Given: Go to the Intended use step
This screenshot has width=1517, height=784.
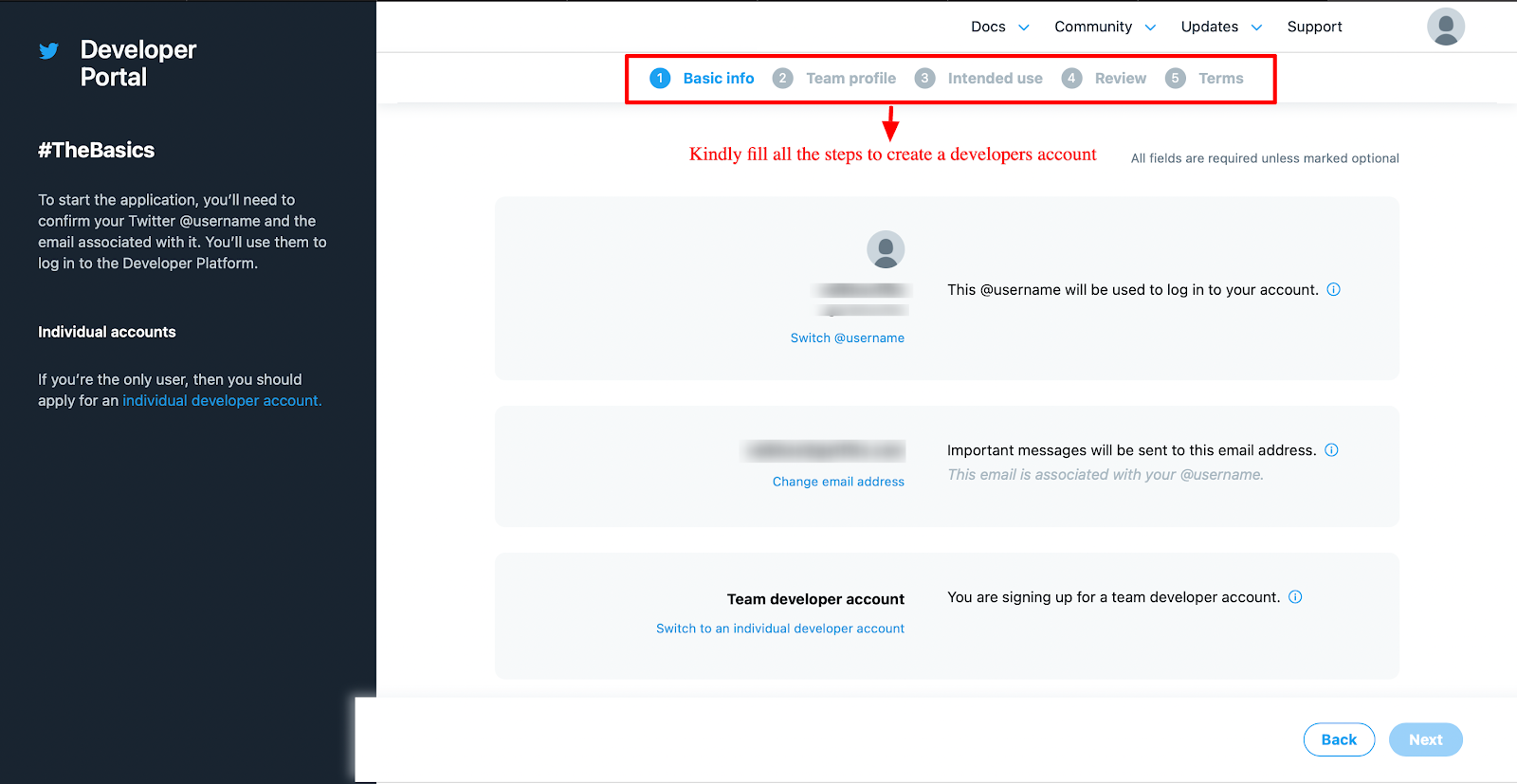Looking at the screenshot, I should (978, 78).
